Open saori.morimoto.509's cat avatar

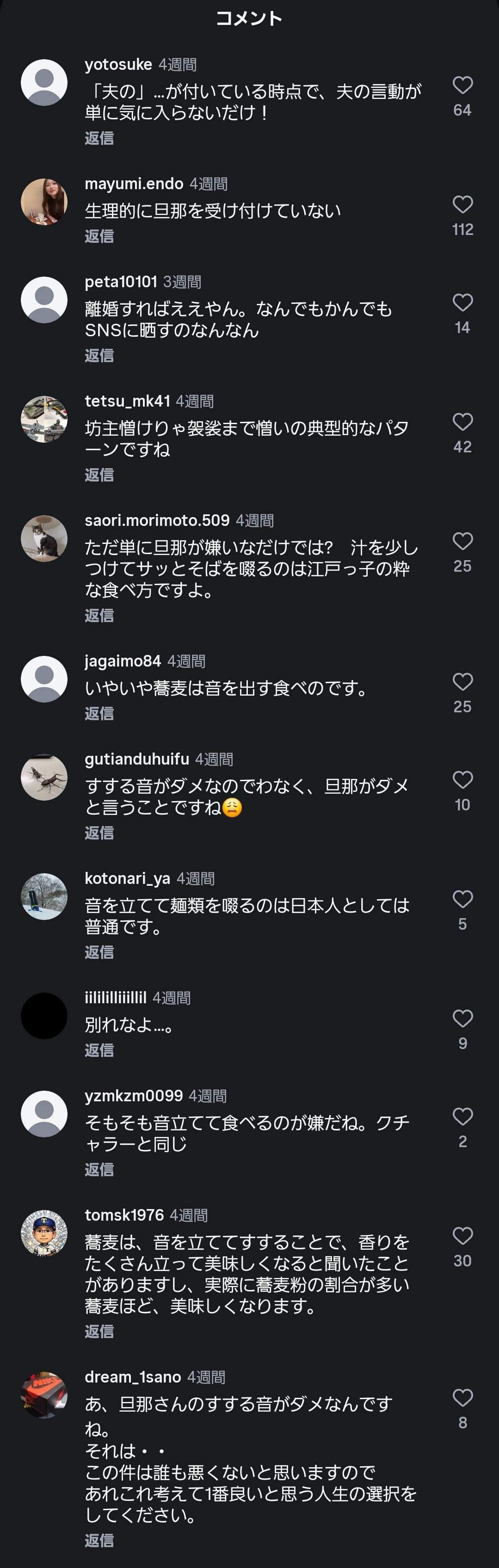click(x=44, y=539)
